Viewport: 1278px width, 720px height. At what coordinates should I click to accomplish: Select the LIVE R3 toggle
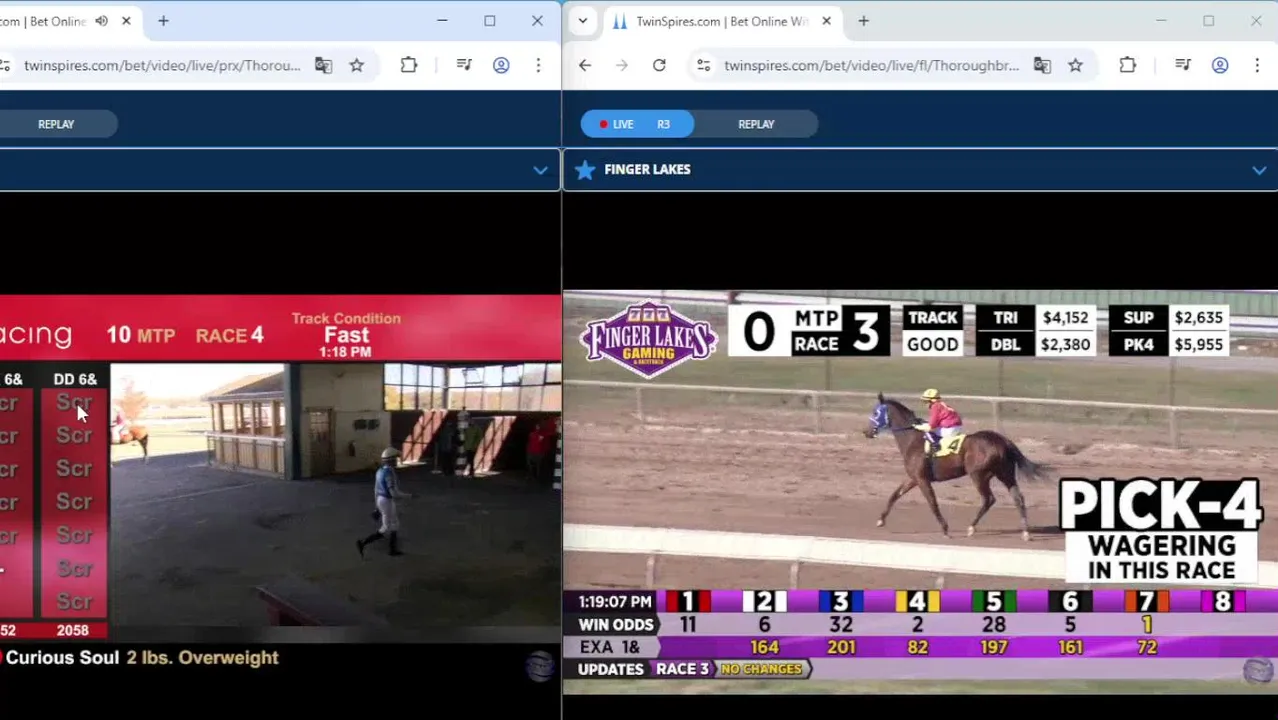point(637,124)
